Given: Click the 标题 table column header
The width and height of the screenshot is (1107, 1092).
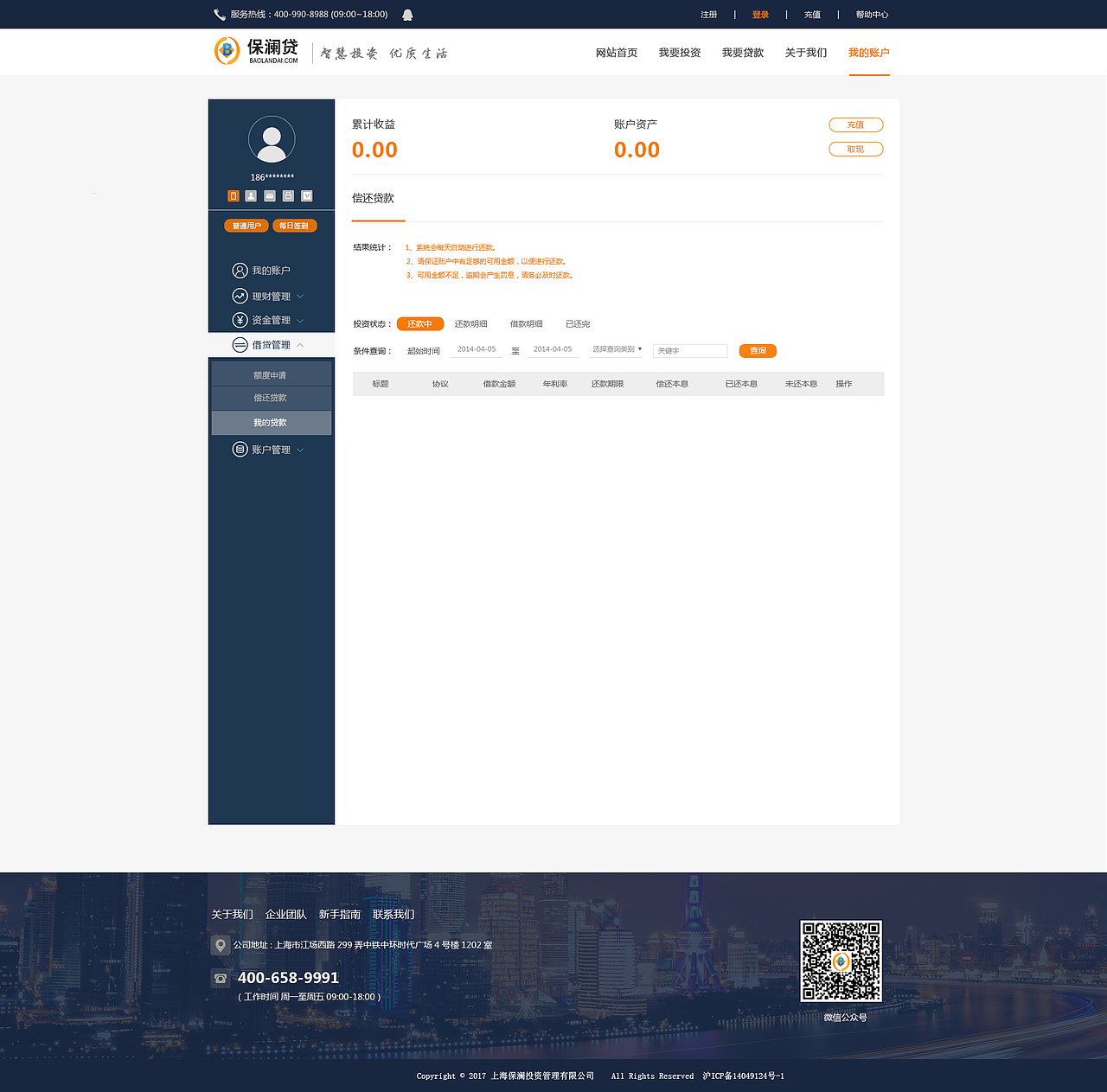Looking at the screenshot, I should [381, 384].
